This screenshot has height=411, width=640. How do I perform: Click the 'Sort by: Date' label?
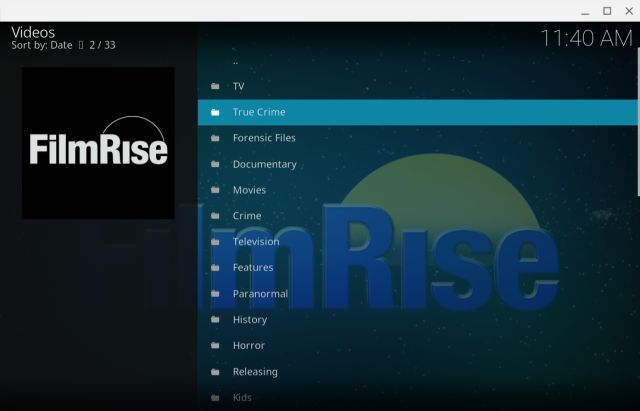(42, 45)
